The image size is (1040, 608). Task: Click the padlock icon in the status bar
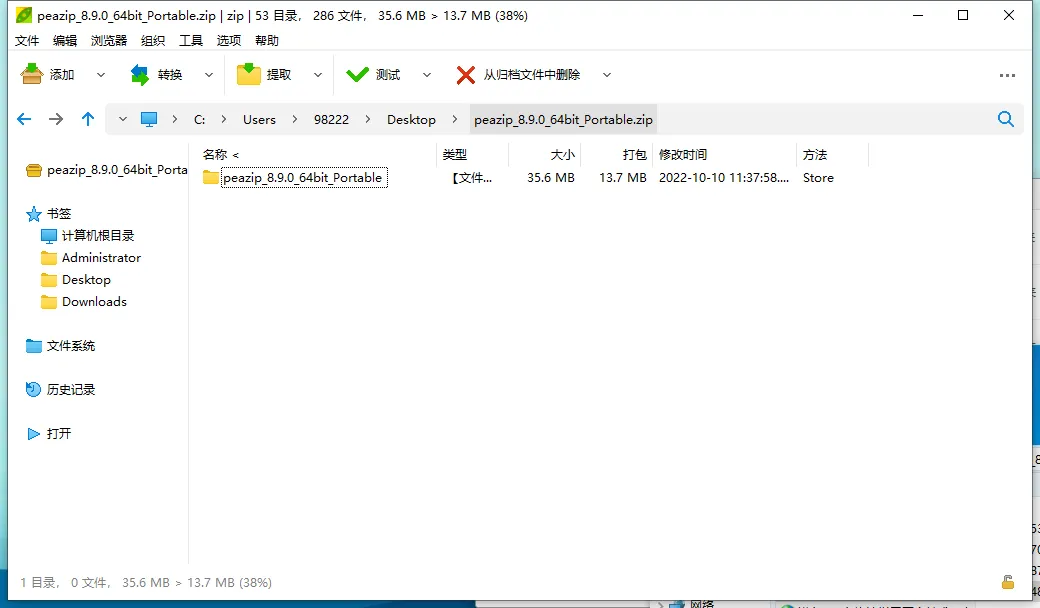pos(1008,581)
